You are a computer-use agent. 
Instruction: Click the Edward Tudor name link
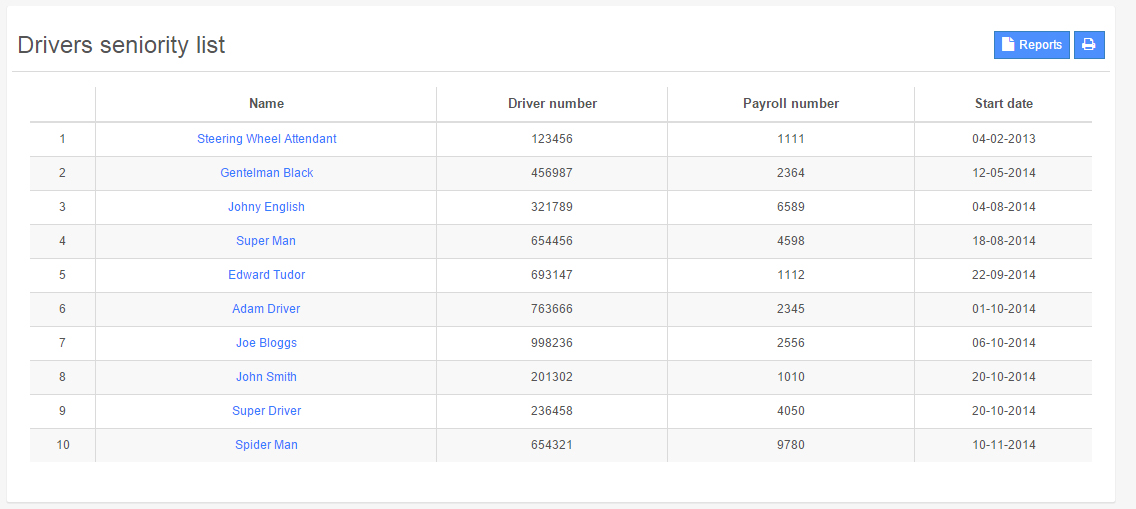tap(266, 275)
